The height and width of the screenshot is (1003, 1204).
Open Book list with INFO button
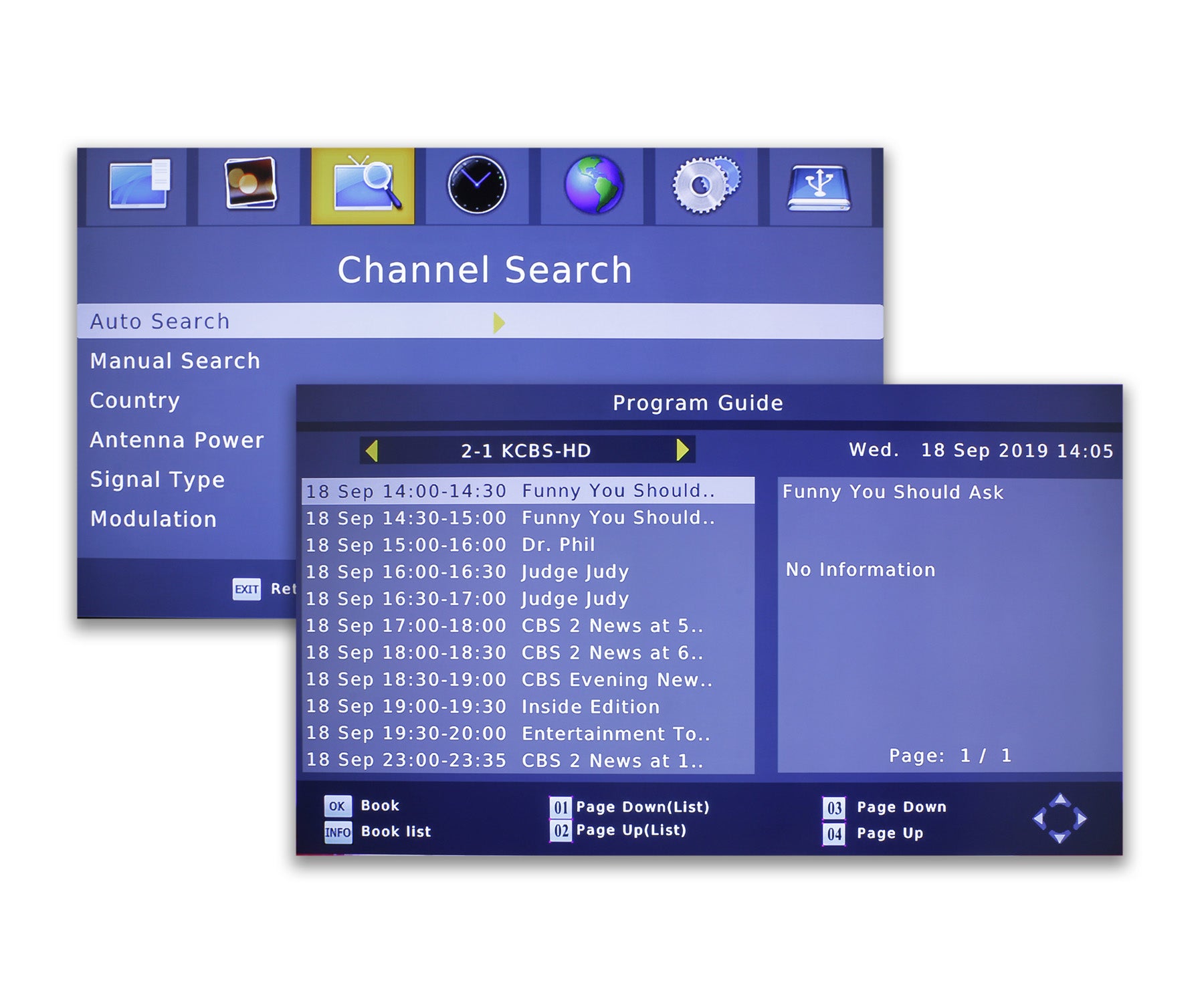pyautogui.click(x=337, y=831)
